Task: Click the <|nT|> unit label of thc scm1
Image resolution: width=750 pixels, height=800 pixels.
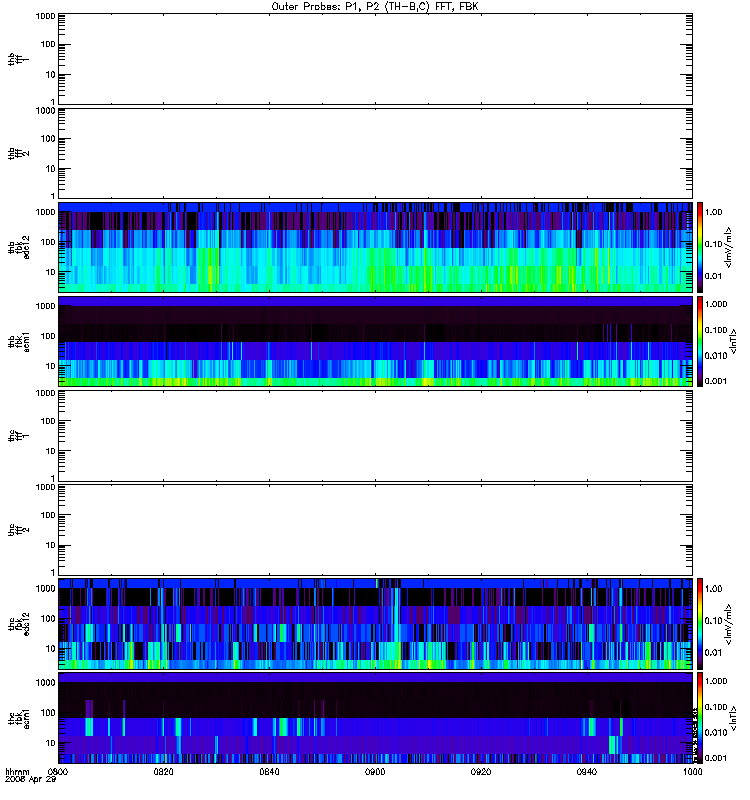Action: (734, 718)
